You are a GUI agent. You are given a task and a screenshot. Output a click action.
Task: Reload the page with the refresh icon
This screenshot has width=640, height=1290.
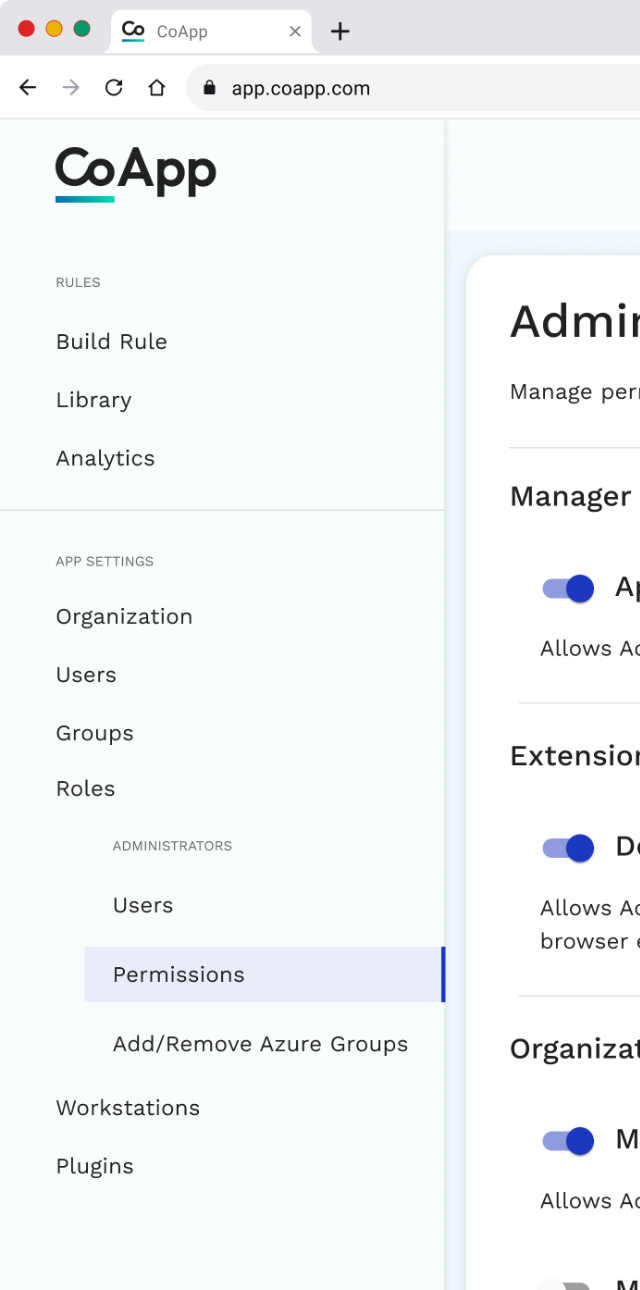(114, 88)
